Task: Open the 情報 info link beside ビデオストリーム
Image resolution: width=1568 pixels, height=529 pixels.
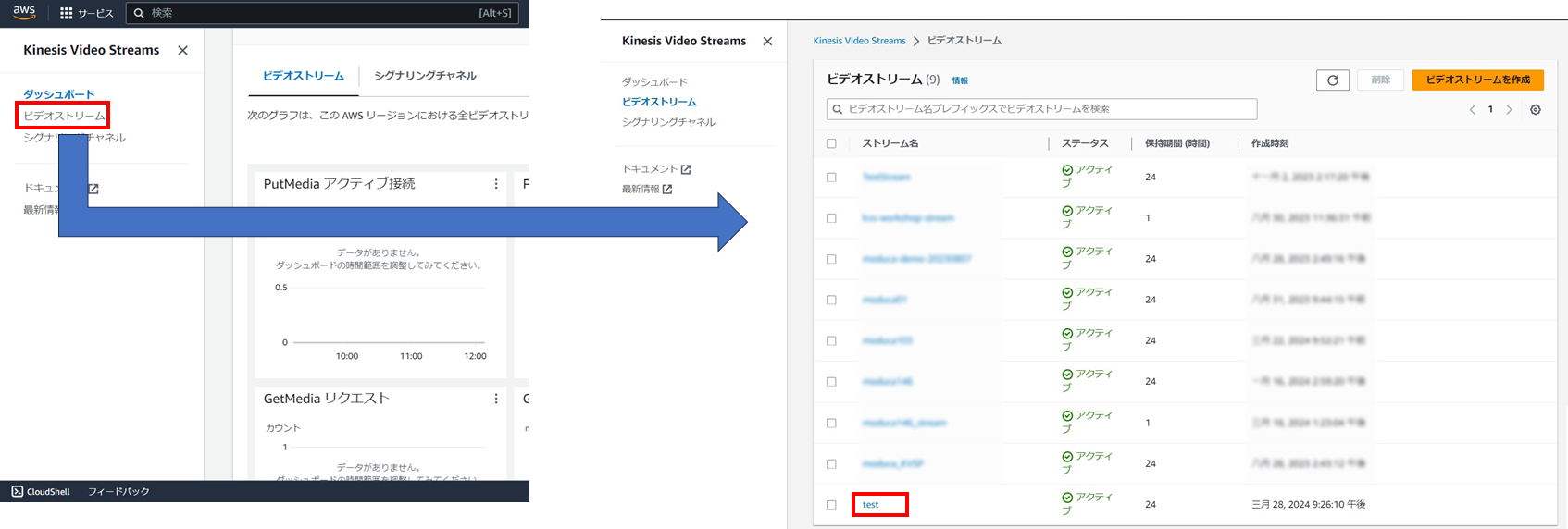Action: coord(960,81)
